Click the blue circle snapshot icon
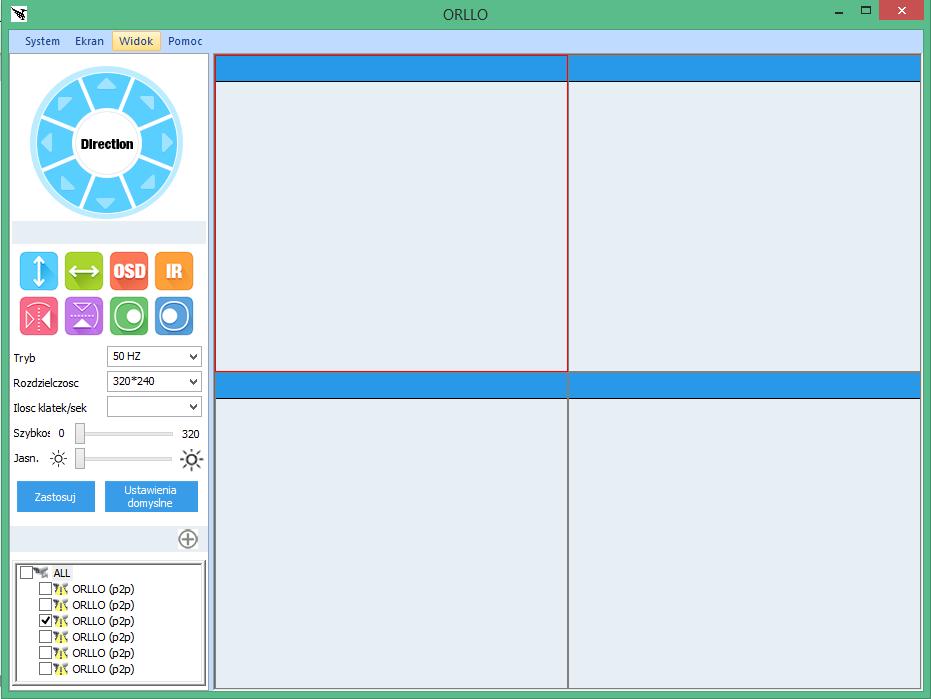 click(174, 316)
